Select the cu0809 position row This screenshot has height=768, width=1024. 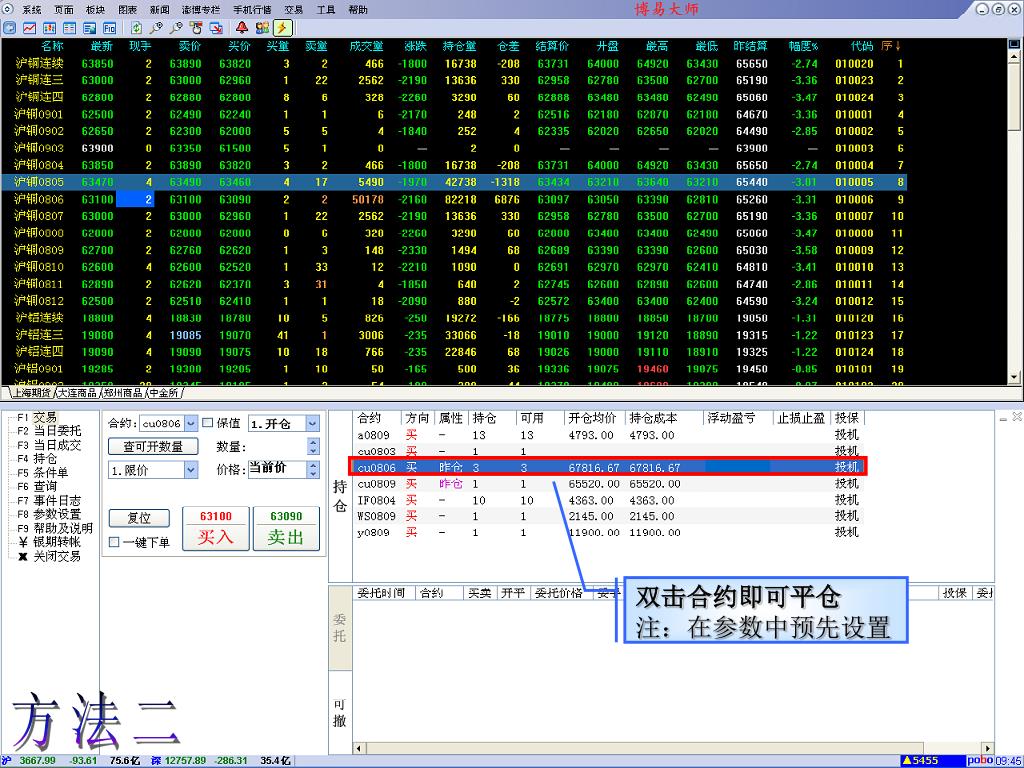(607, 484)
